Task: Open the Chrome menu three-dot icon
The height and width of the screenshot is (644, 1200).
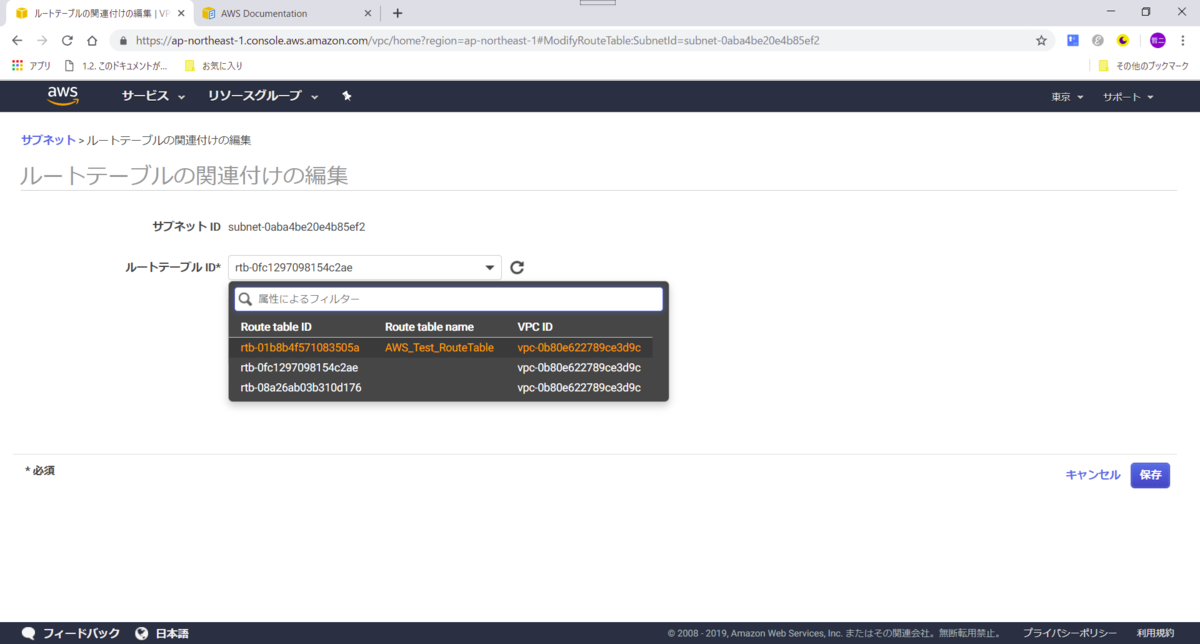Action: click(1183, 41)
